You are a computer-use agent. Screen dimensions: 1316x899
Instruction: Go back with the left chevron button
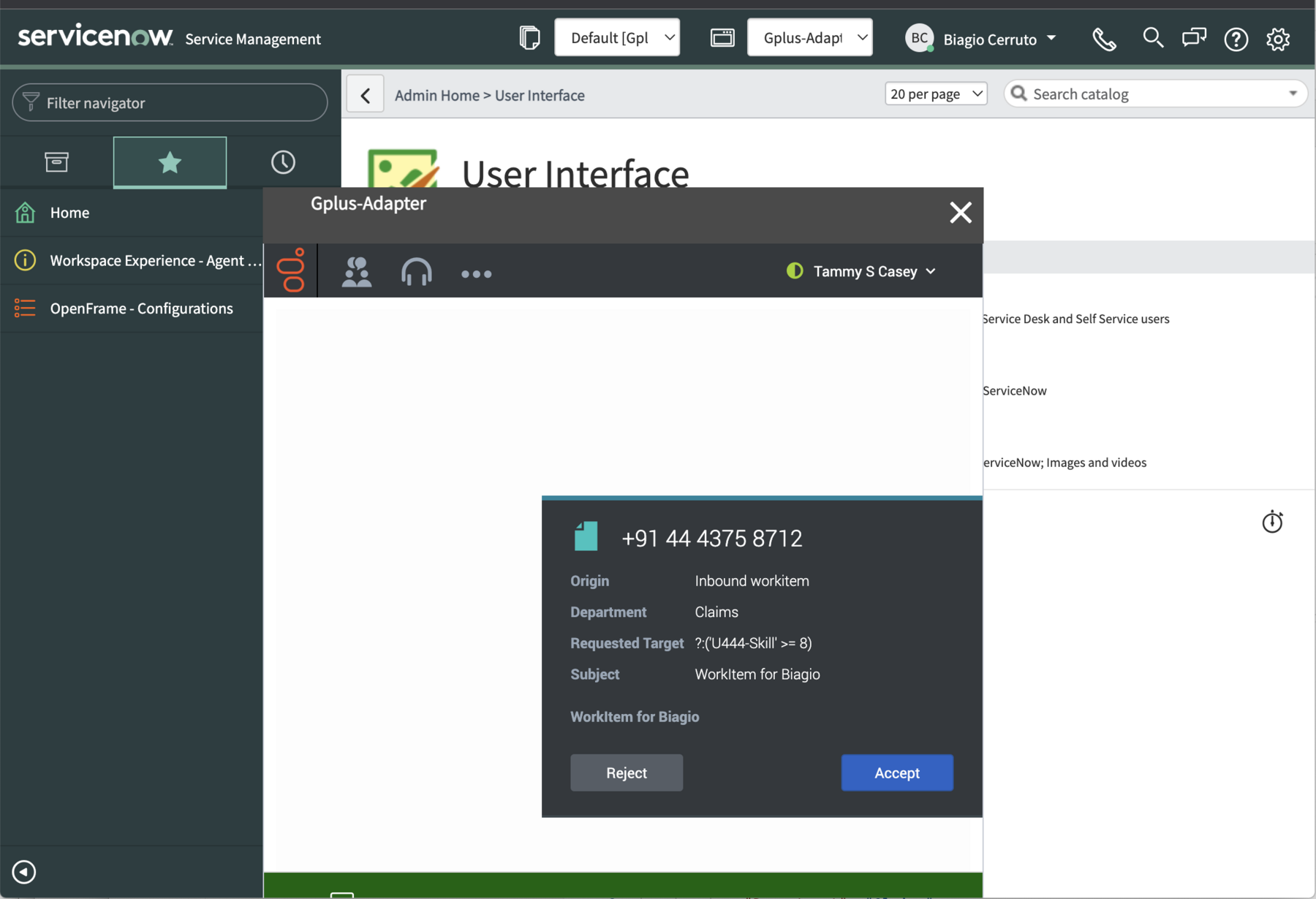coord(365,95)
